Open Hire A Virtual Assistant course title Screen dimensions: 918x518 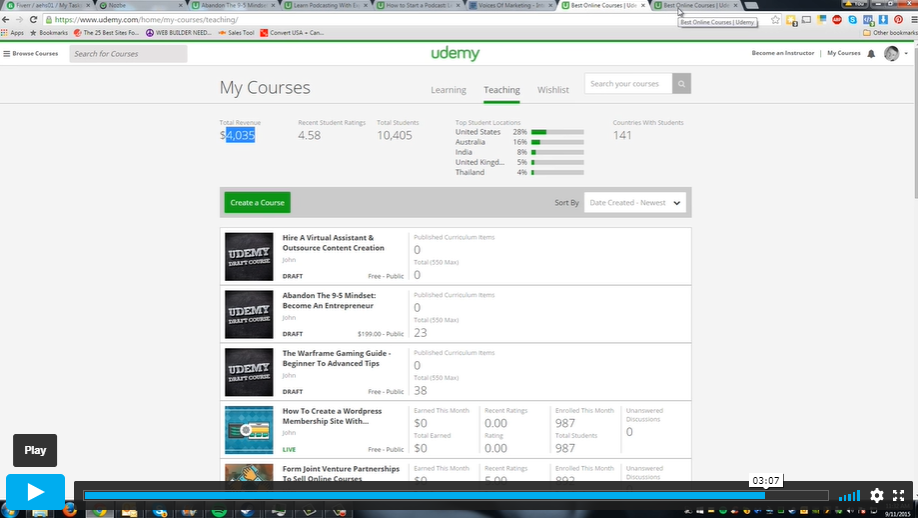click(333, 243)
